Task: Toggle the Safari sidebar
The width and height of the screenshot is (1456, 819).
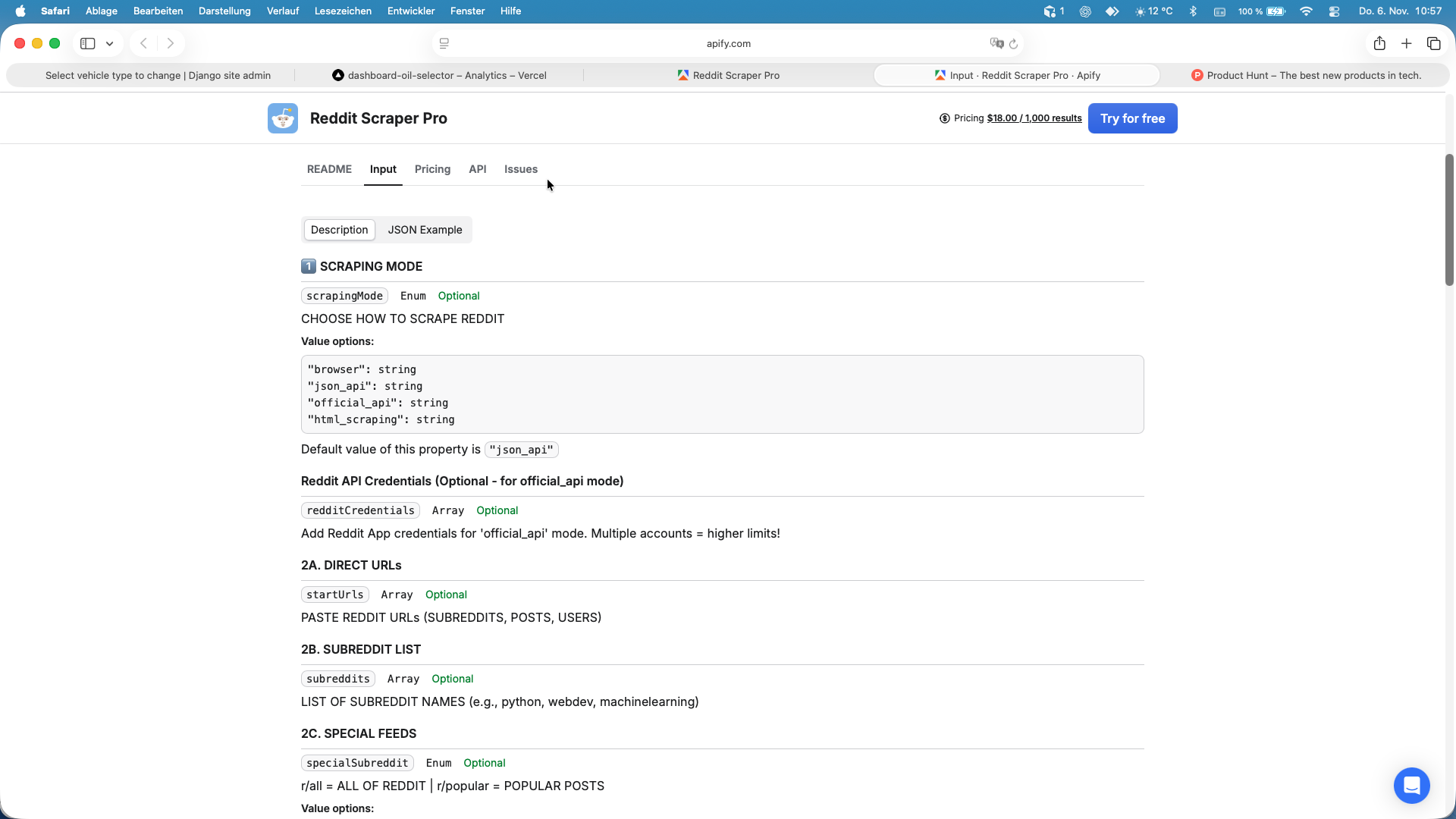Action: coord(86,43)
